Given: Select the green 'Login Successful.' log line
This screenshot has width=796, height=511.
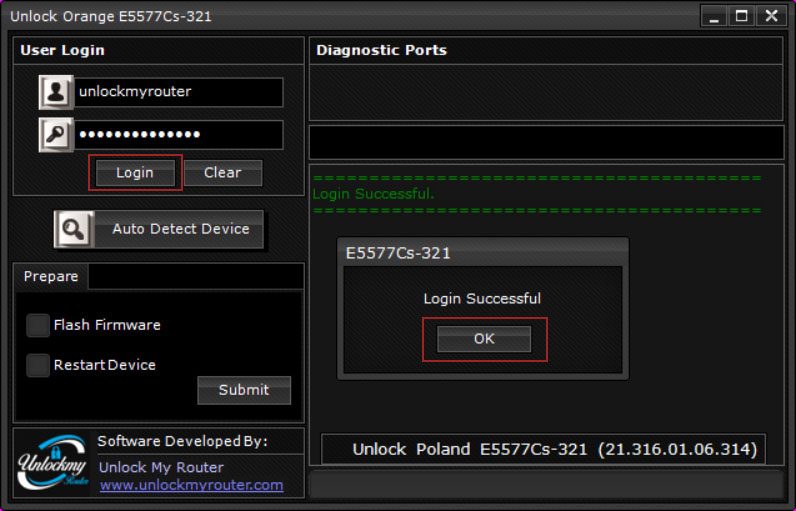Looking at the screenshot, I should click(373, 194).
